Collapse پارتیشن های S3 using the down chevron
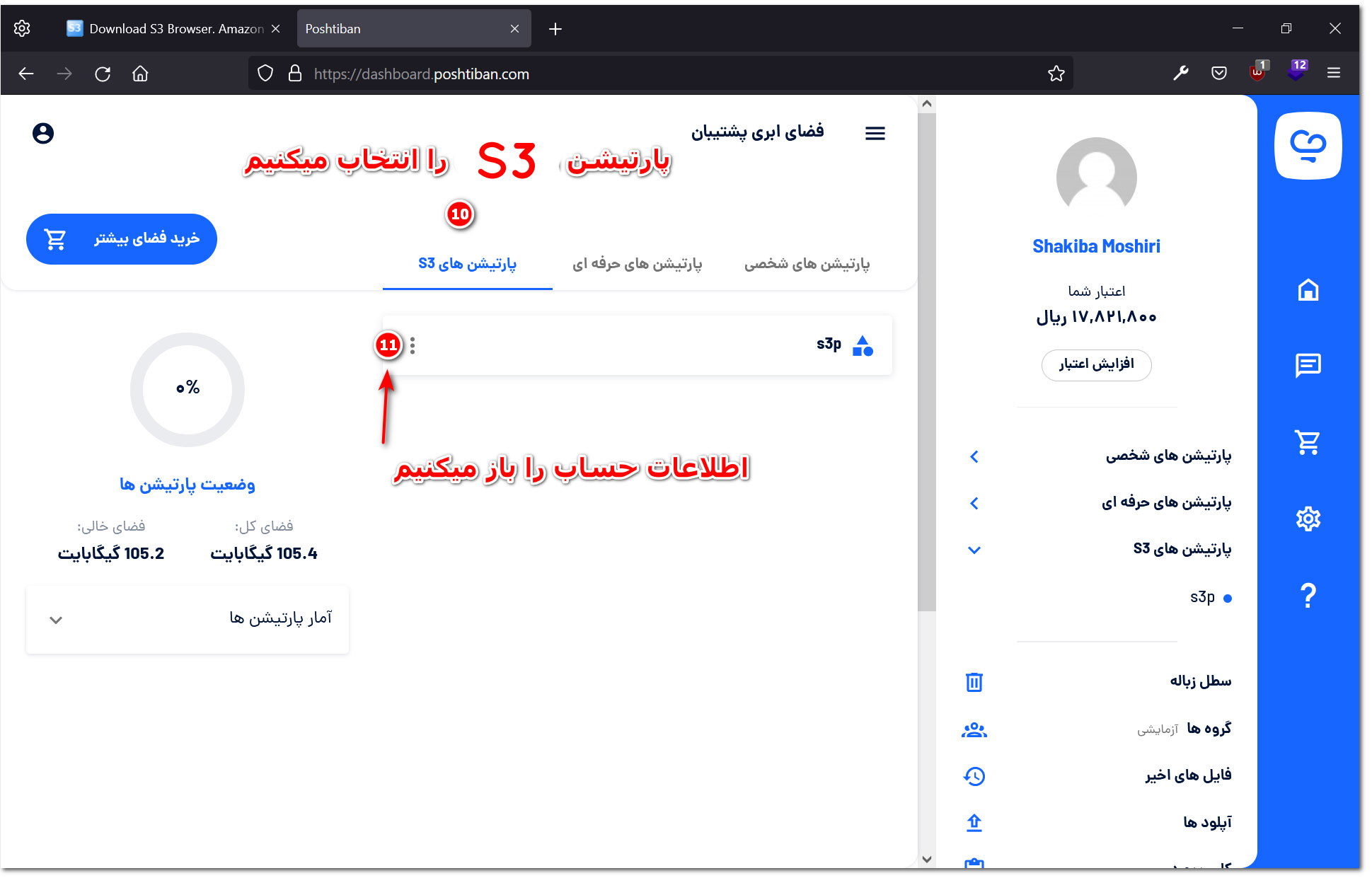 974,550
